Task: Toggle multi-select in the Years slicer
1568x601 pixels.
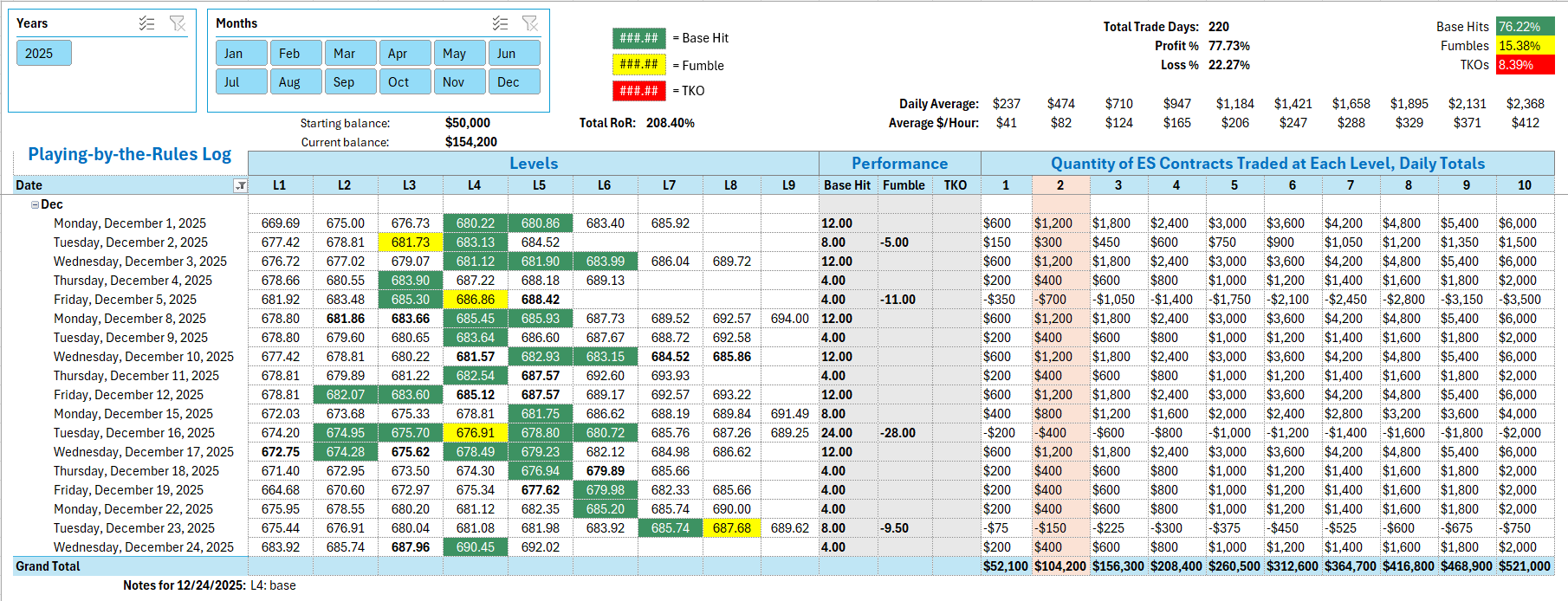Action: (x=146, y=23)
